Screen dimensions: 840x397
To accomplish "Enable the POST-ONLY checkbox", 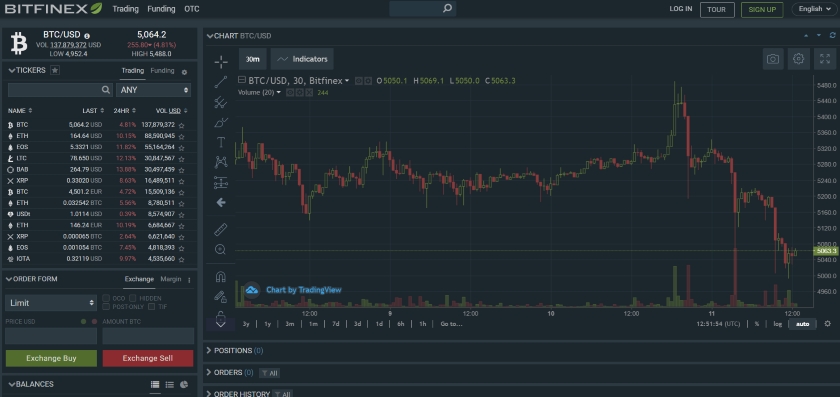I will [106, 306].
